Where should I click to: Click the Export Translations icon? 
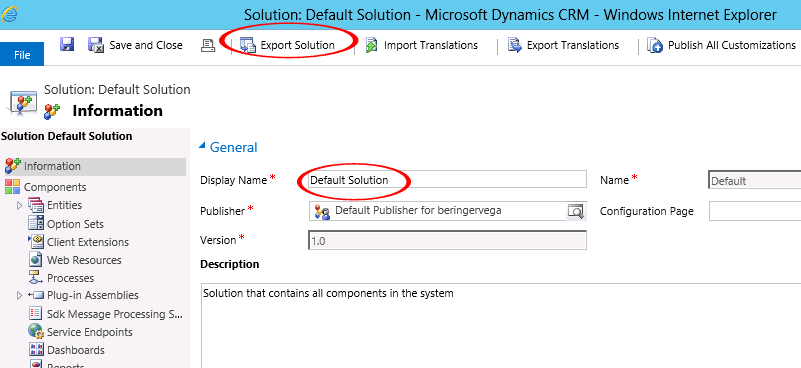[514, 45]
